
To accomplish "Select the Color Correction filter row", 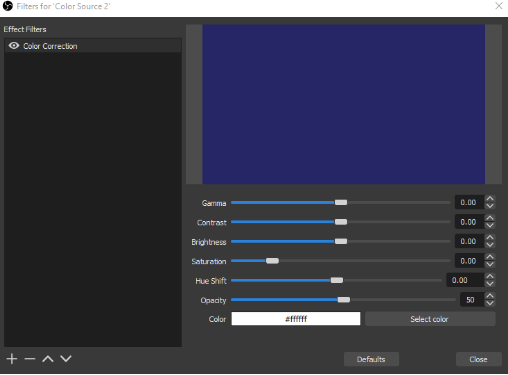I will [x=93, y=46].
